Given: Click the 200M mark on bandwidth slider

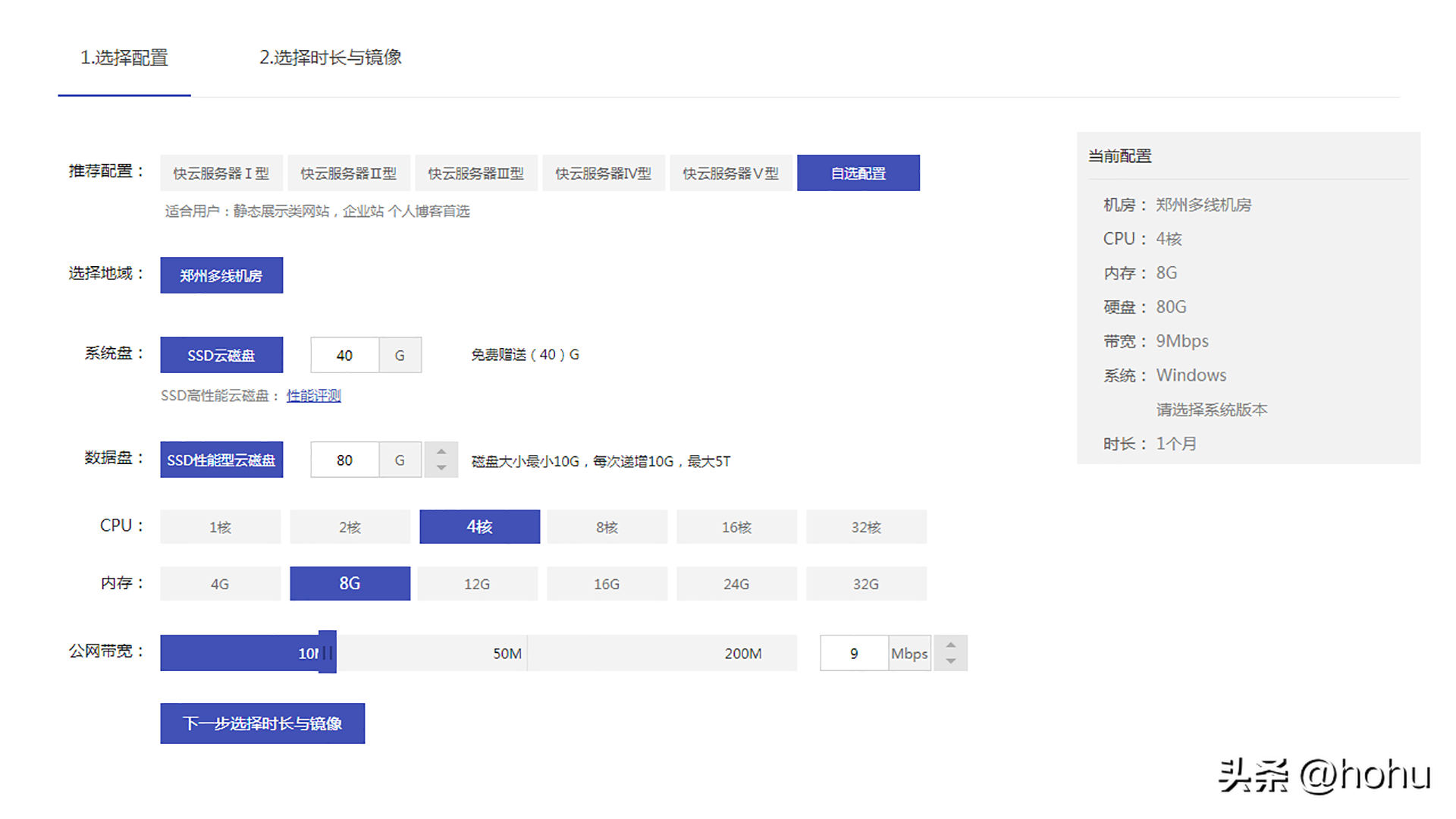Looking at the screenshot, I should pos(743,654).
